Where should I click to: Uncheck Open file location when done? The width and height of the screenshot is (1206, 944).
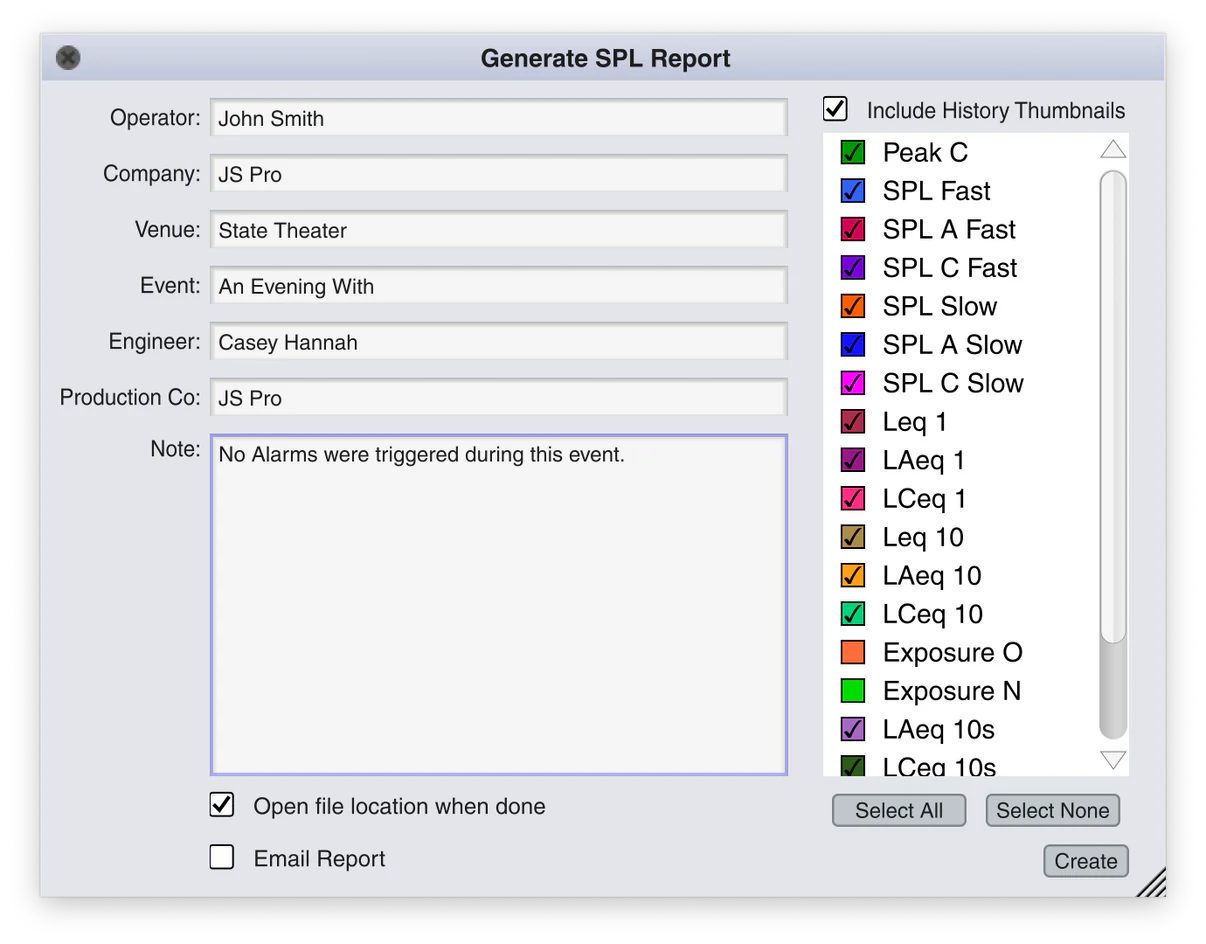222,805
